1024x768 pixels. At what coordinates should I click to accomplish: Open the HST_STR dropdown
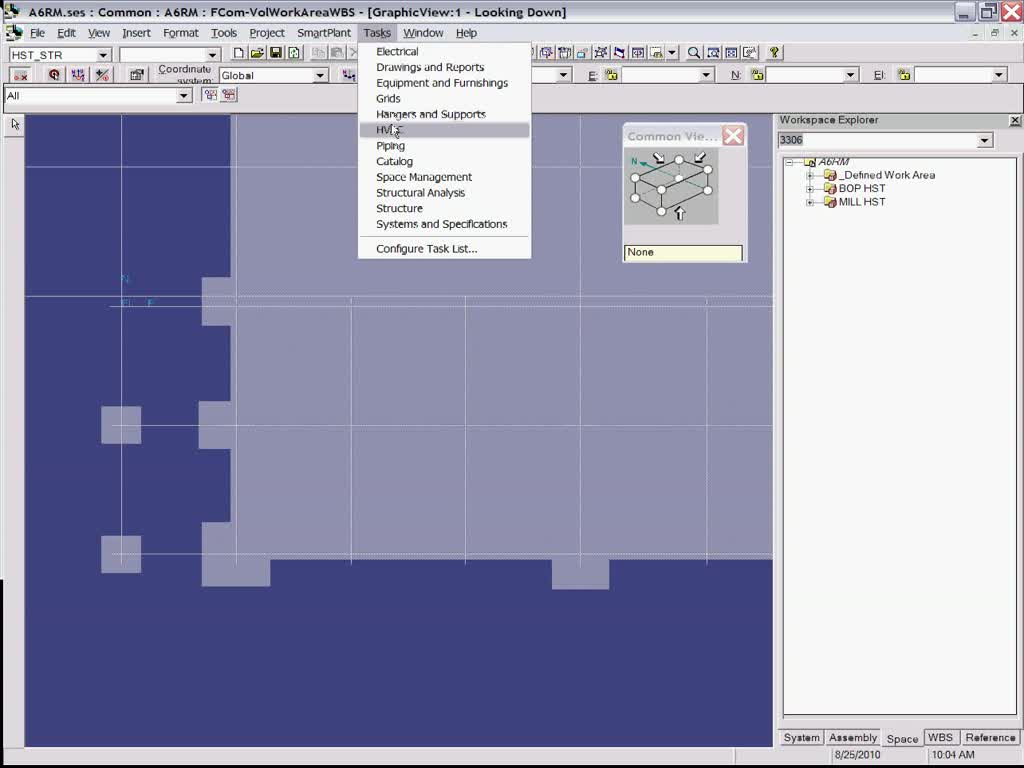click(x=103, y=55)
